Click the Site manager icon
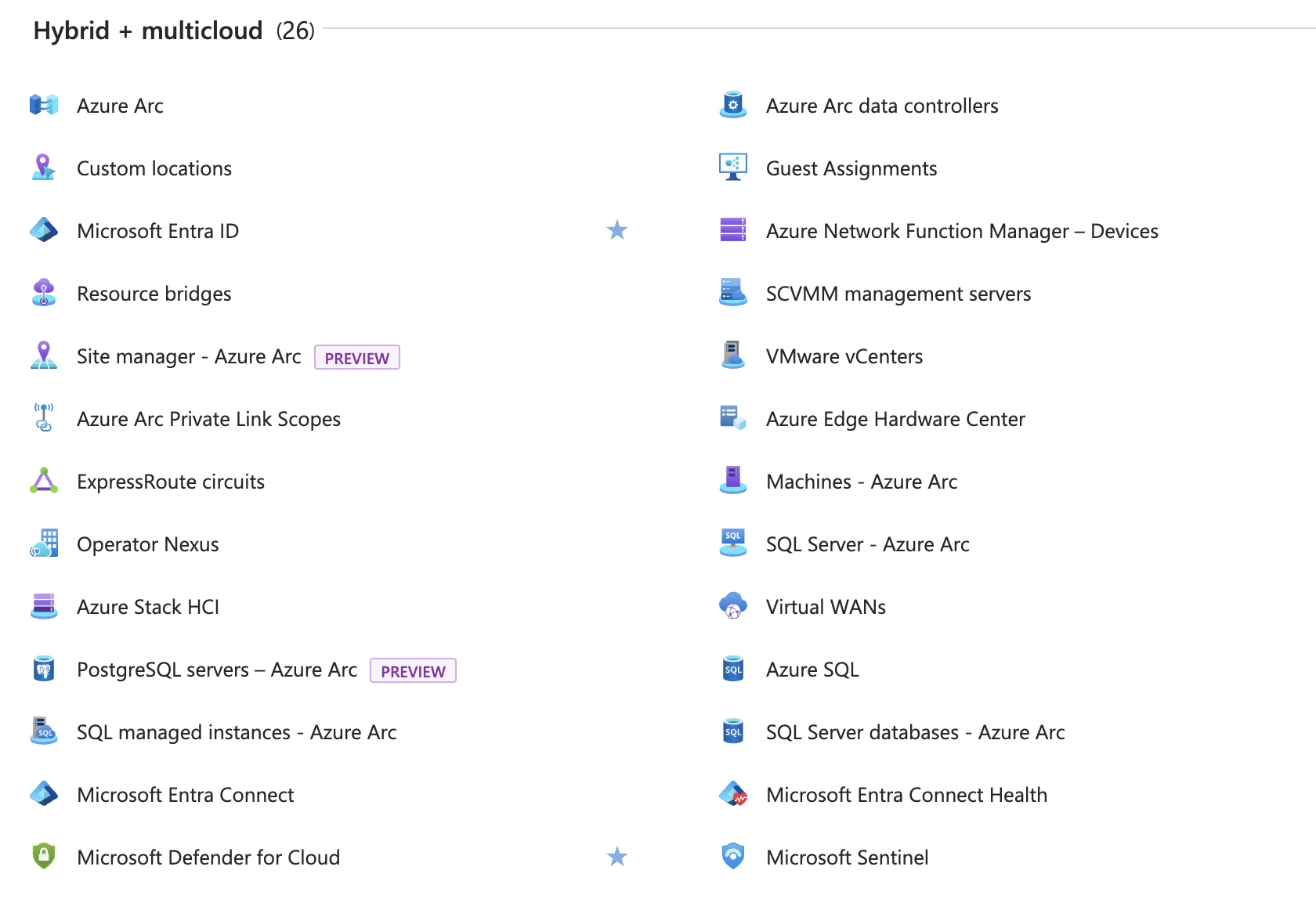The height and width of the screenshot is (899, 1316). click(x=44, y=356)
